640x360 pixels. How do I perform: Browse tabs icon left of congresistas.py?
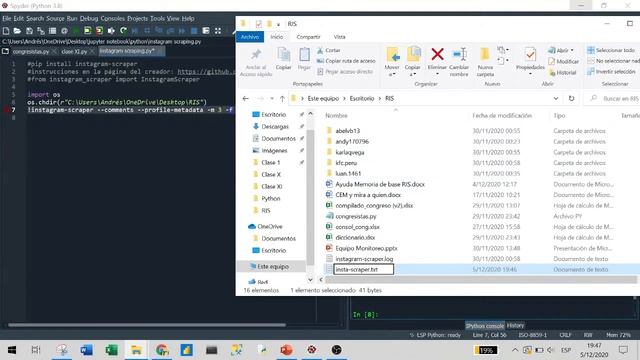click(5, 51)
